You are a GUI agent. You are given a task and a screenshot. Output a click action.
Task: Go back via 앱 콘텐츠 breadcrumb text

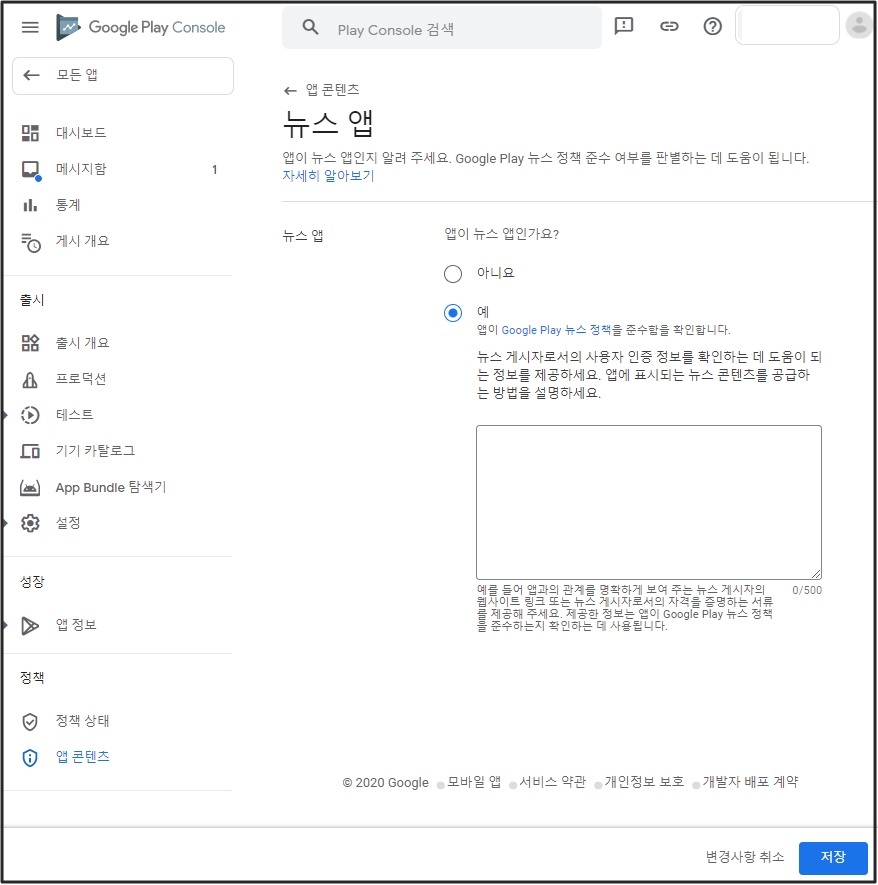point(332,90)
